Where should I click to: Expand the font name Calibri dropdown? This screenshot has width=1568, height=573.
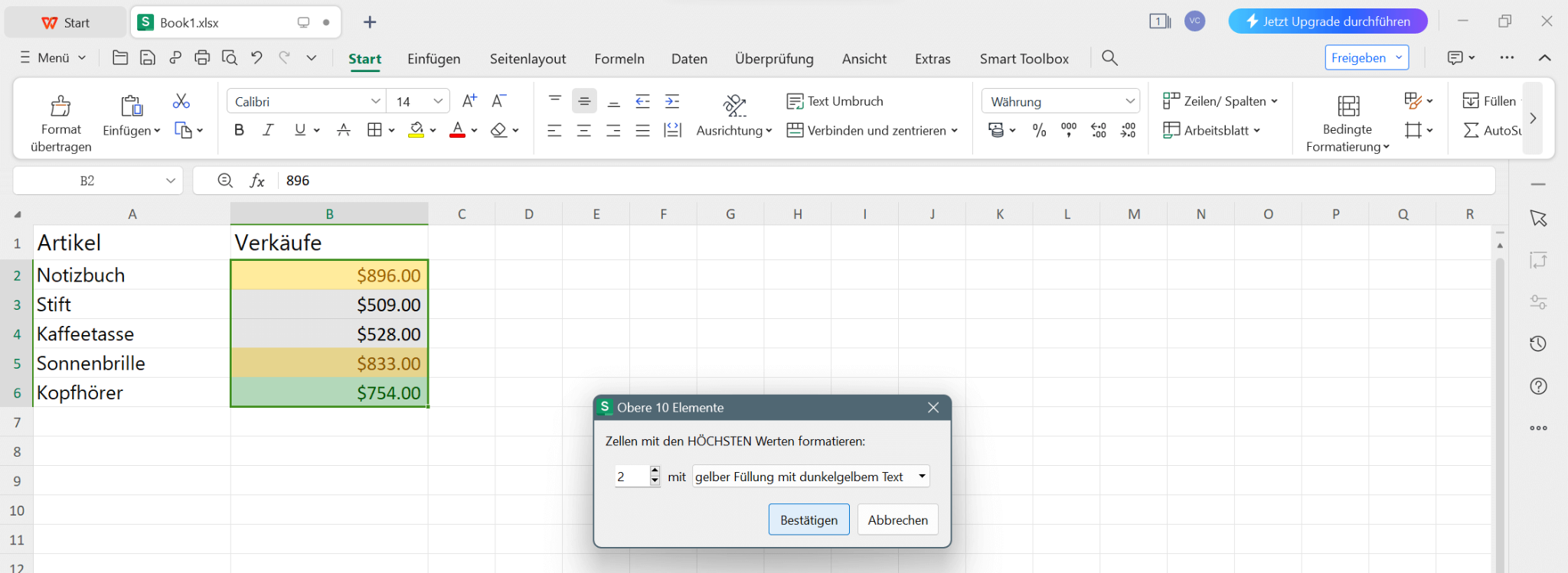coord(375,102)
